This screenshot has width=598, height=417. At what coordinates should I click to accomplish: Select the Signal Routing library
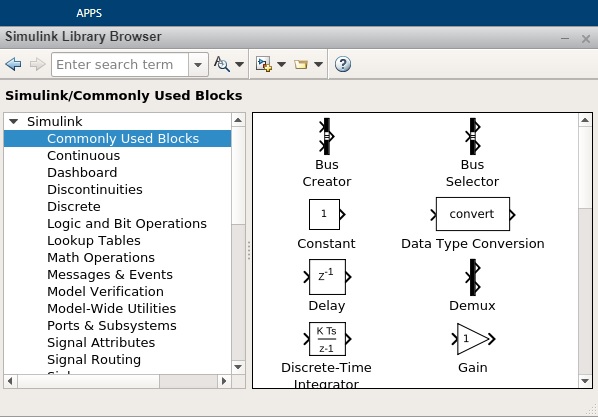point(94,360)
